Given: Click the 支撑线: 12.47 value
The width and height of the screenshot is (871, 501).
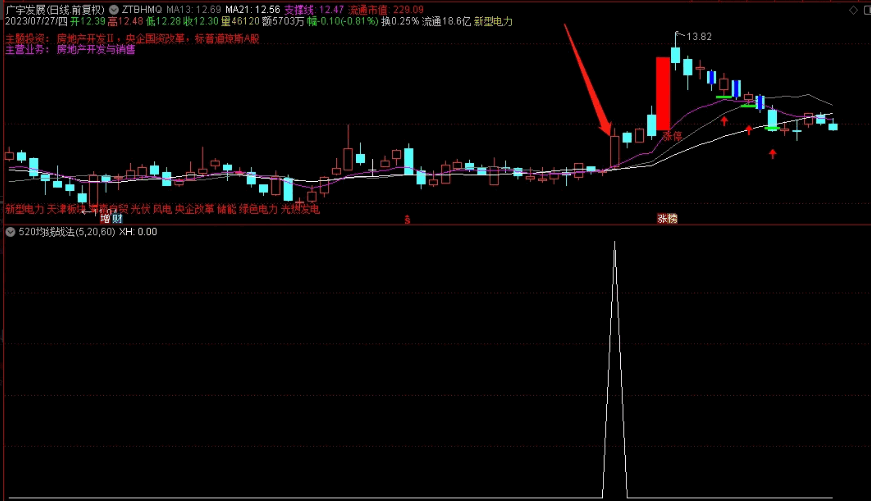Looking at the screenshot, I should tap(314, 9).
